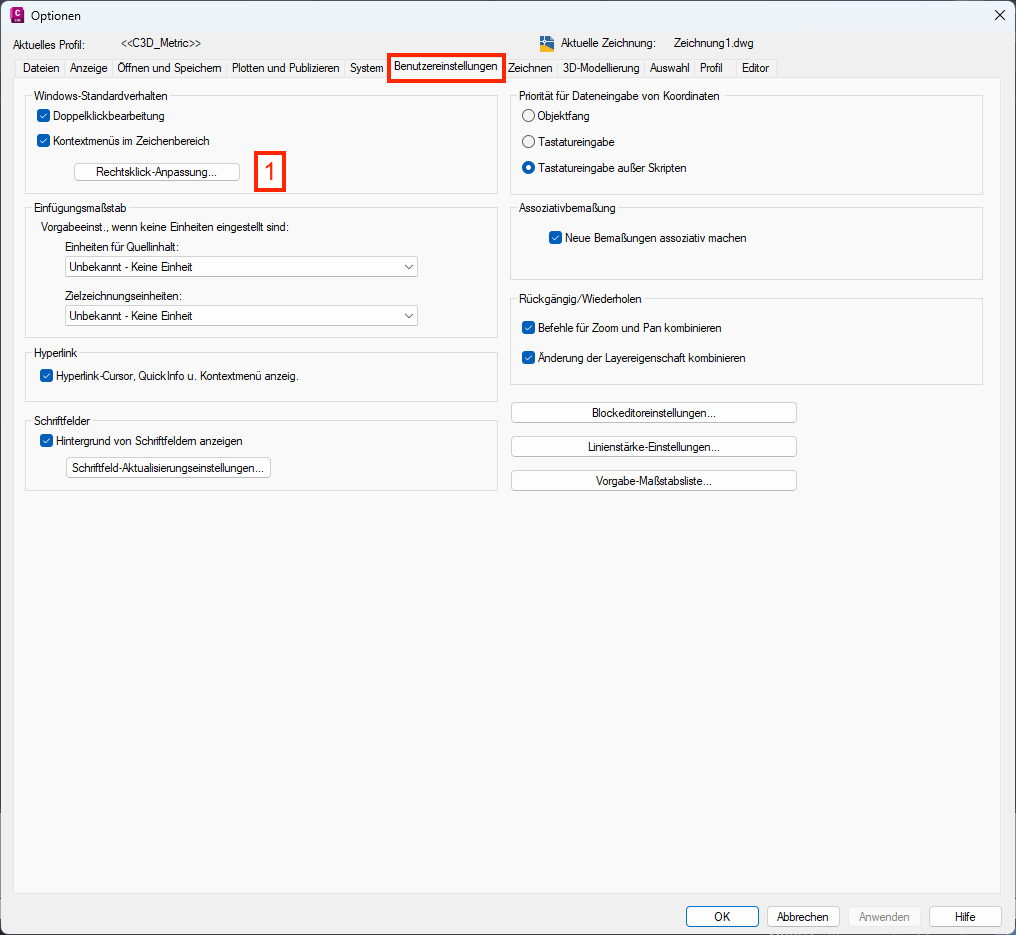Screen dimensions: 1016x935
Task: Click Linienstärke-Einstellungen button
Action: 653,447
